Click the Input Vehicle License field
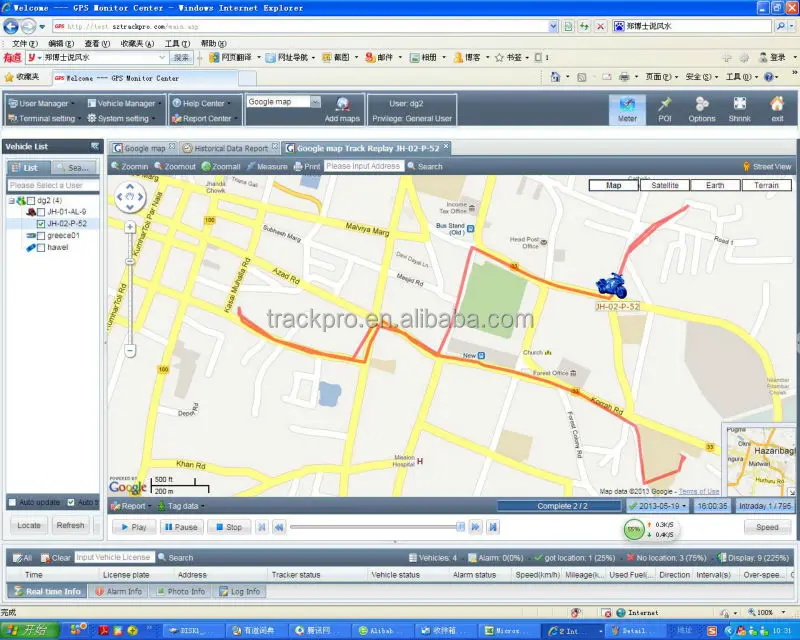Viewport: 800px width, 640px height. 114,557
